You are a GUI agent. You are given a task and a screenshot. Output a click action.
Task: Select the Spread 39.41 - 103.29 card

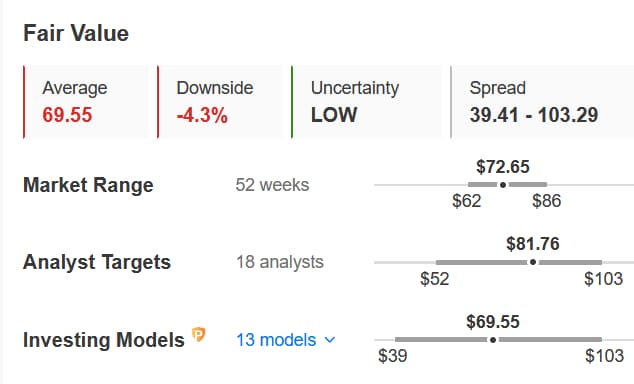(x=542, y=102)
